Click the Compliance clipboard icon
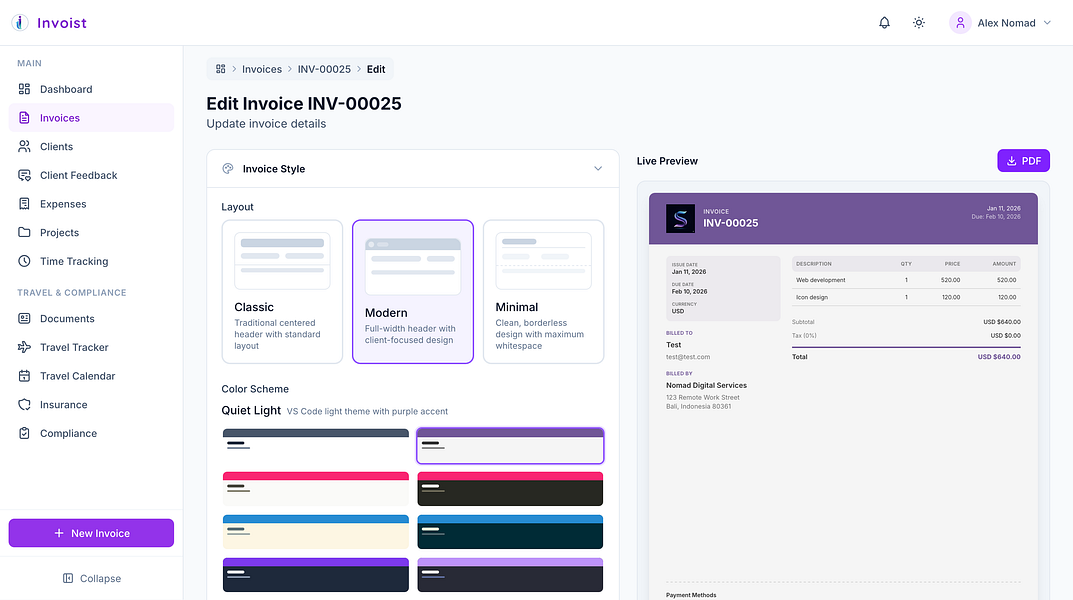Screen dimensions: 1073x600 [x=24, y=434]
